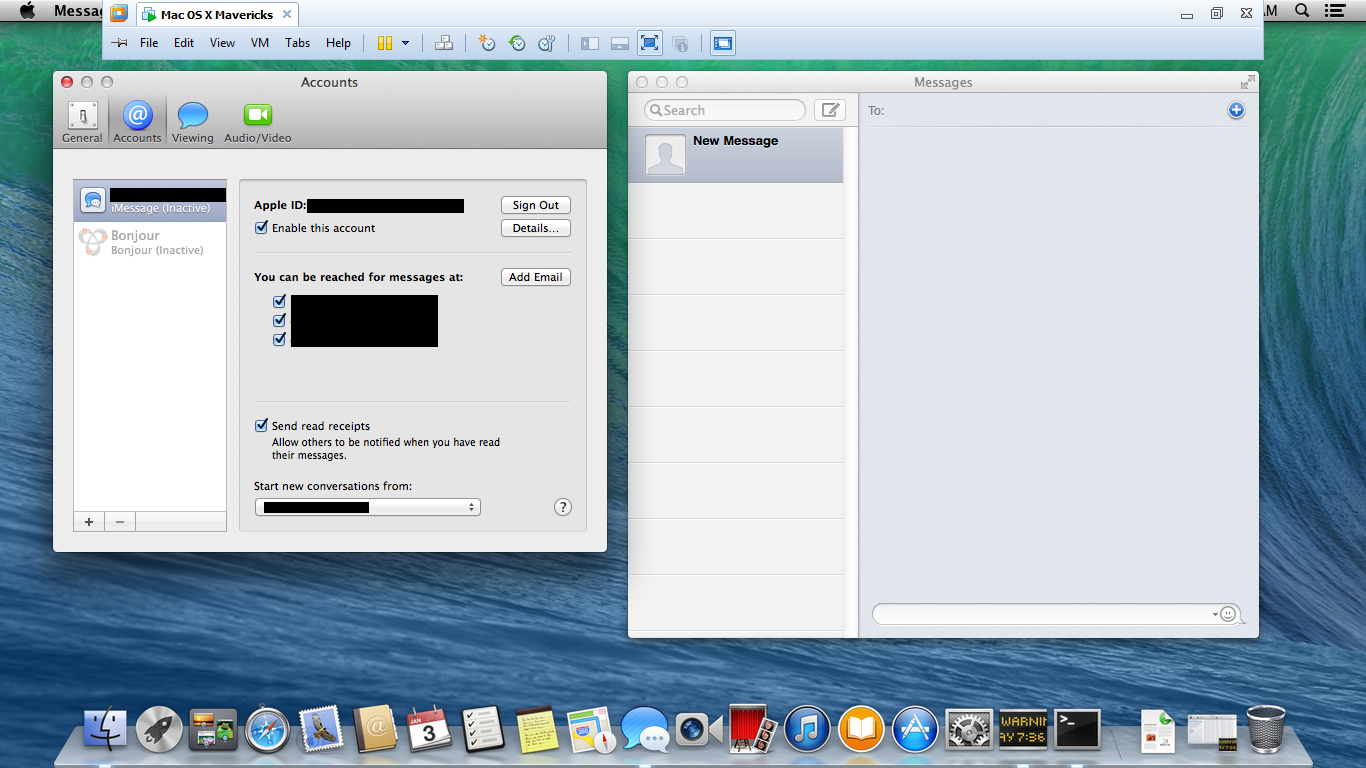This screenshot has width=1366, height=768.
Task: Remove the account with the minus button
Action: coord(120,522)
